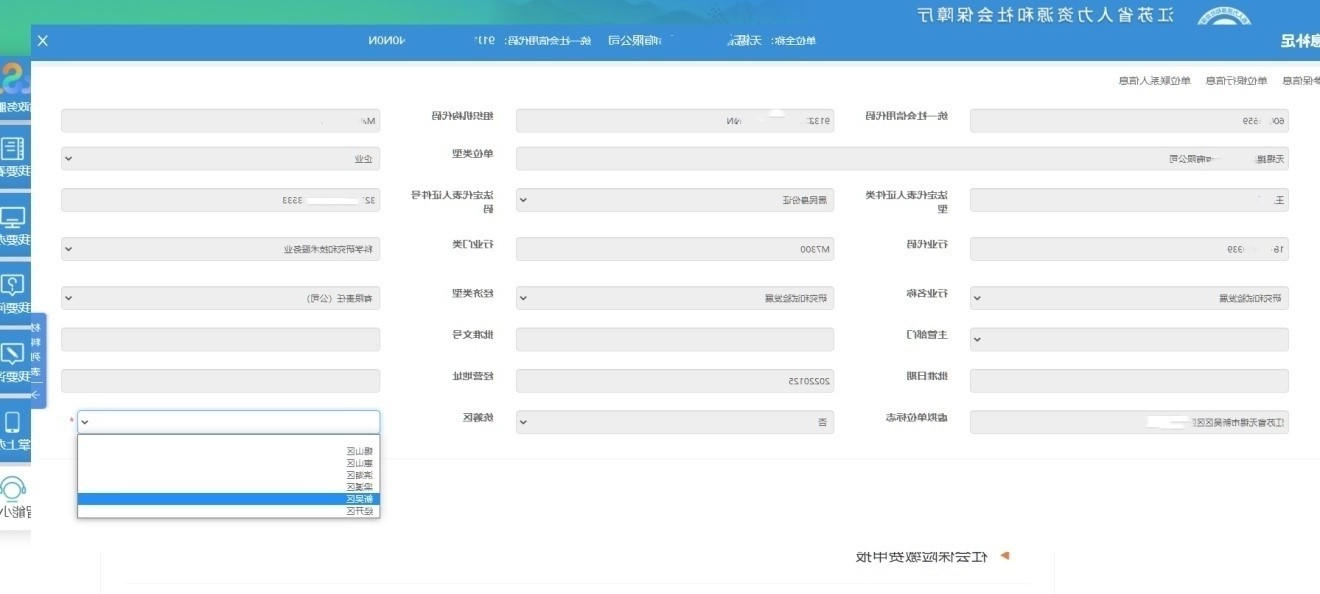Click the empty 批准文号 input field
1320x594 pixels.
(x=221, y=339)
